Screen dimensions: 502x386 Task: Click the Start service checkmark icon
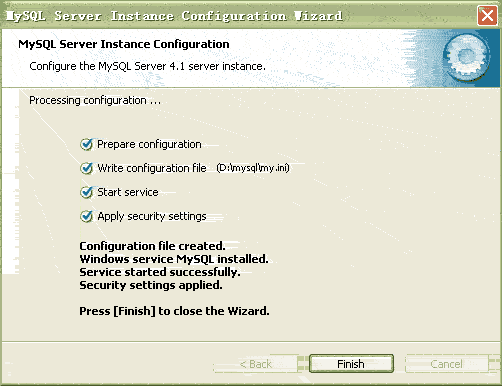[86, 192]
